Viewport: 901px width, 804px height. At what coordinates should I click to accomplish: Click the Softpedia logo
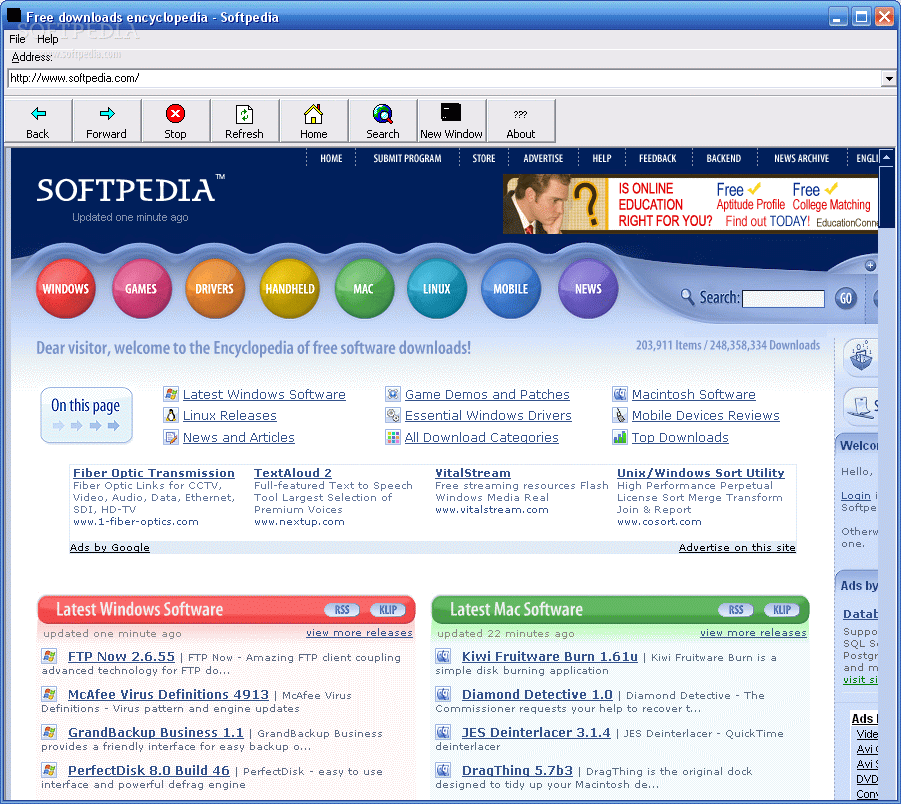tap(130, 189)
